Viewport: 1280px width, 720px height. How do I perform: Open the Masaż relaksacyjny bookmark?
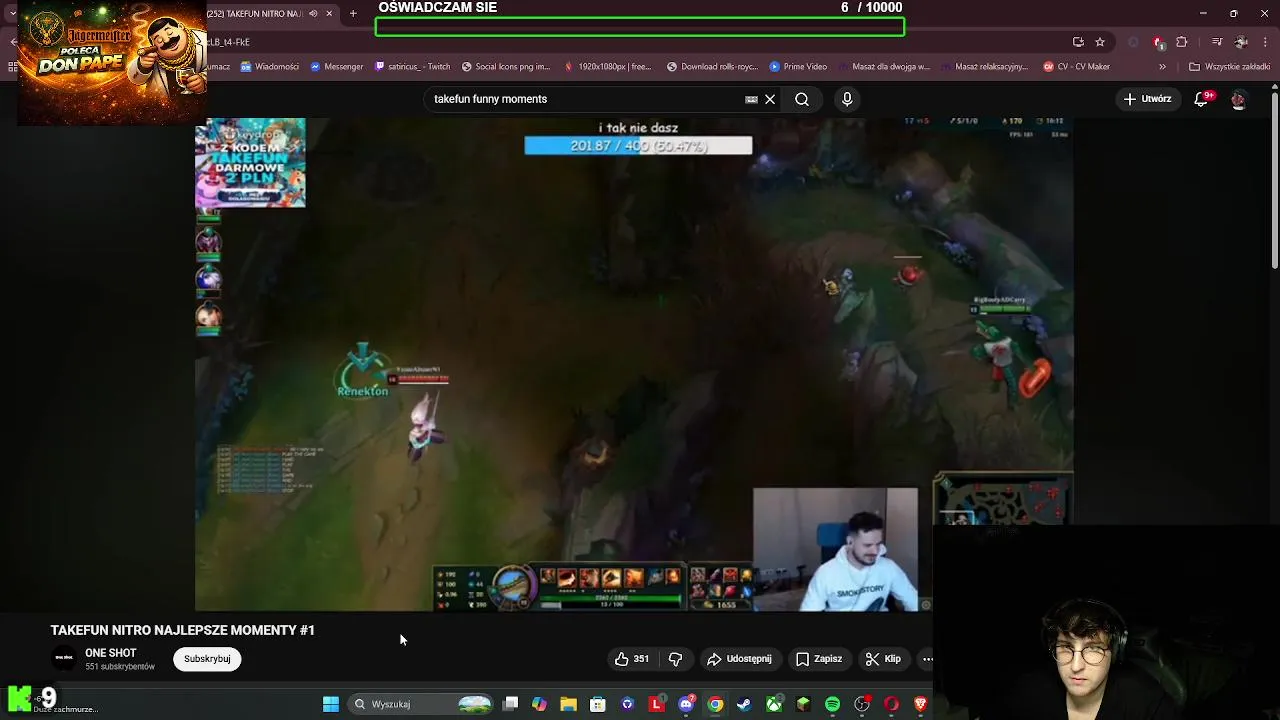pos(986,67)
